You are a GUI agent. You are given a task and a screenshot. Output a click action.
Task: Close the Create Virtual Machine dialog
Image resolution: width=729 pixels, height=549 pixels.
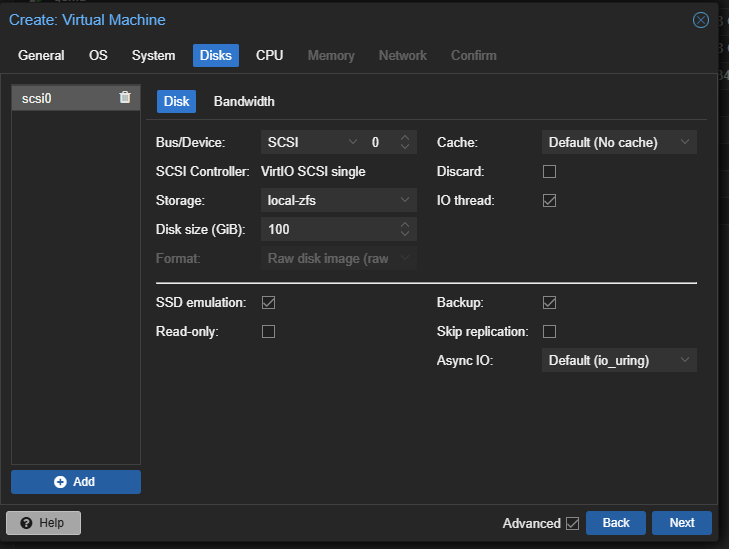pyautogui.click(x=701, y=20)
